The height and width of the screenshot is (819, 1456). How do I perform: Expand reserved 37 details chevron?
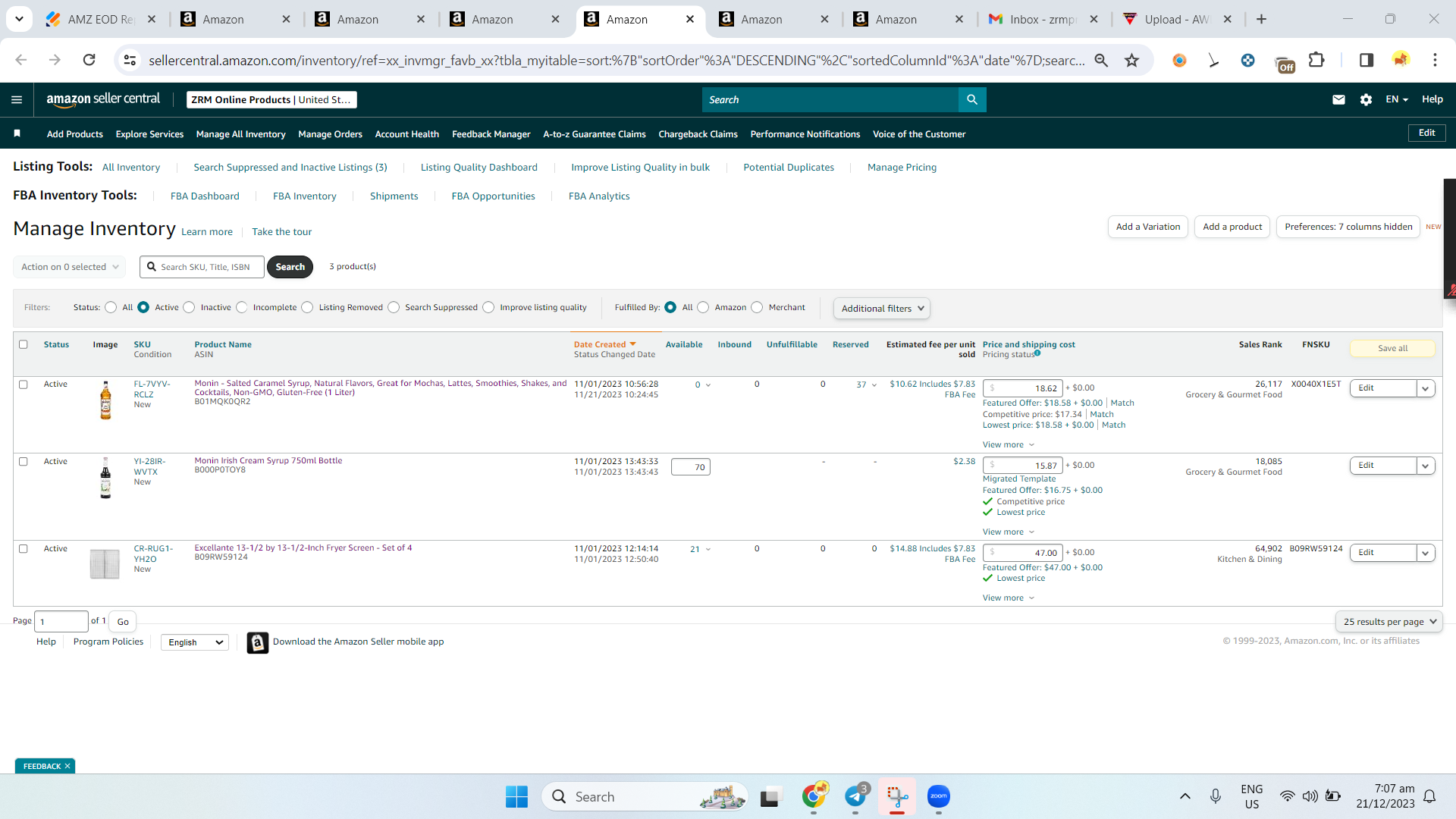point(874,385)
